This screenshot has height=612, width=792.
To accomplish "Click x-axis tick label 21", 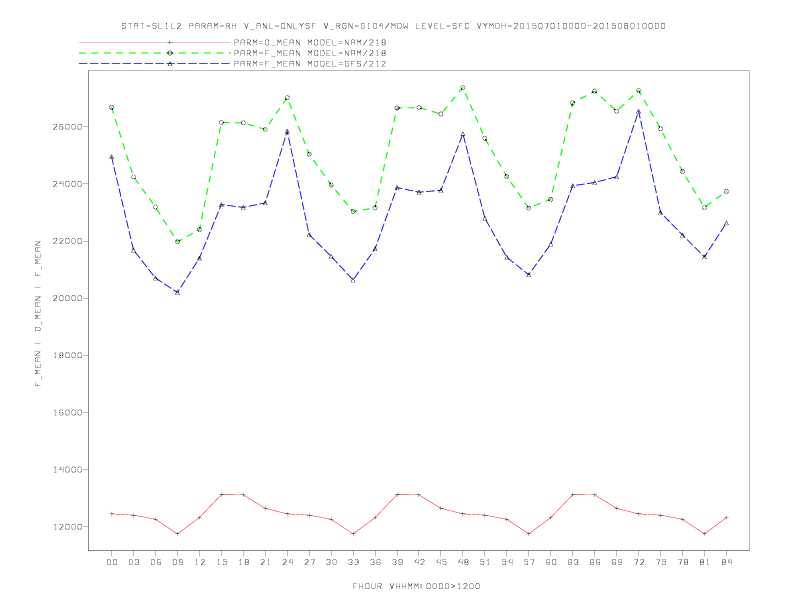I will (266, 562).
